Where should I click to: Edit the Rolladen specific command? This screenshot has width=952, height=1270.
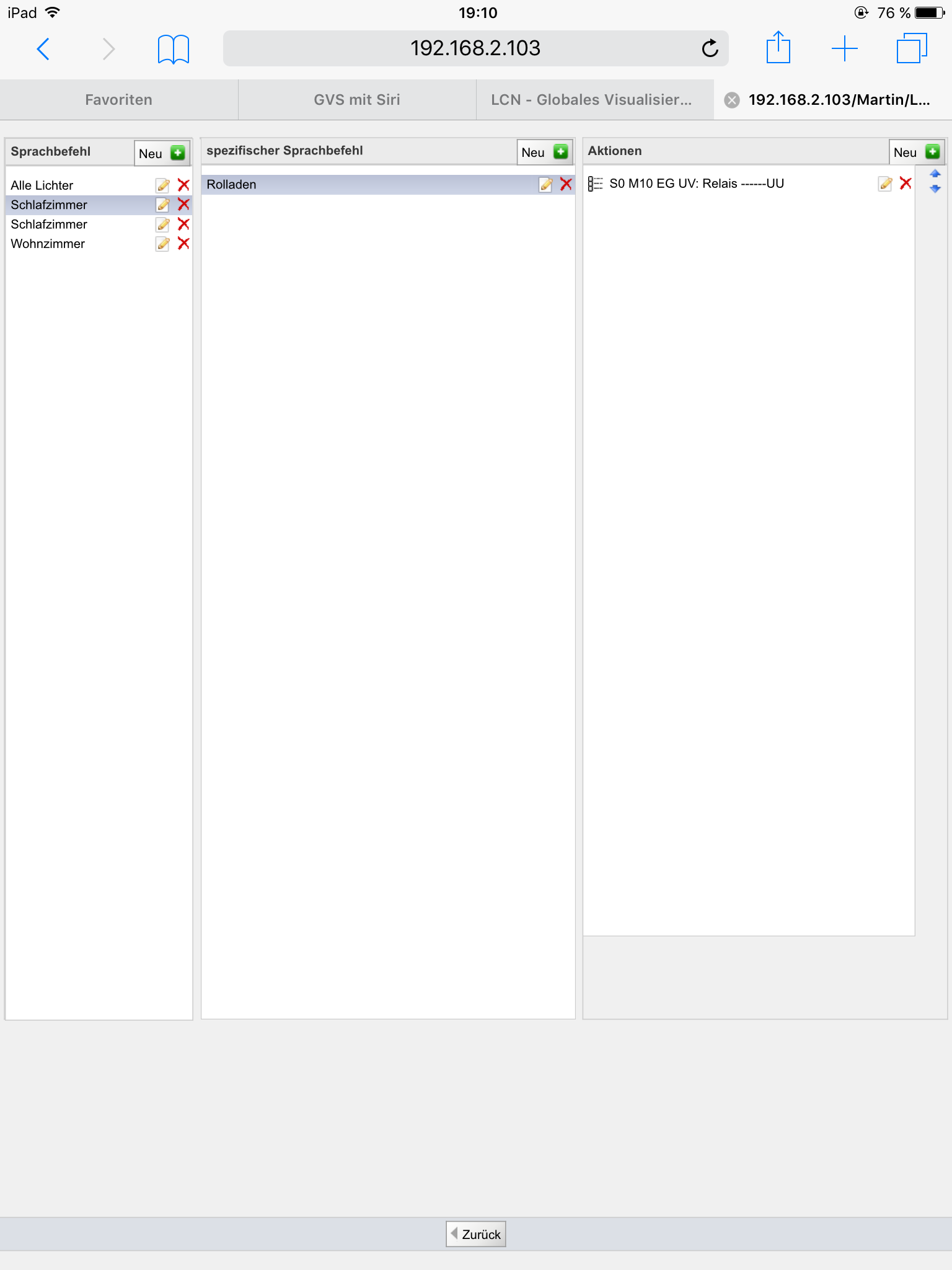[545, 184]
